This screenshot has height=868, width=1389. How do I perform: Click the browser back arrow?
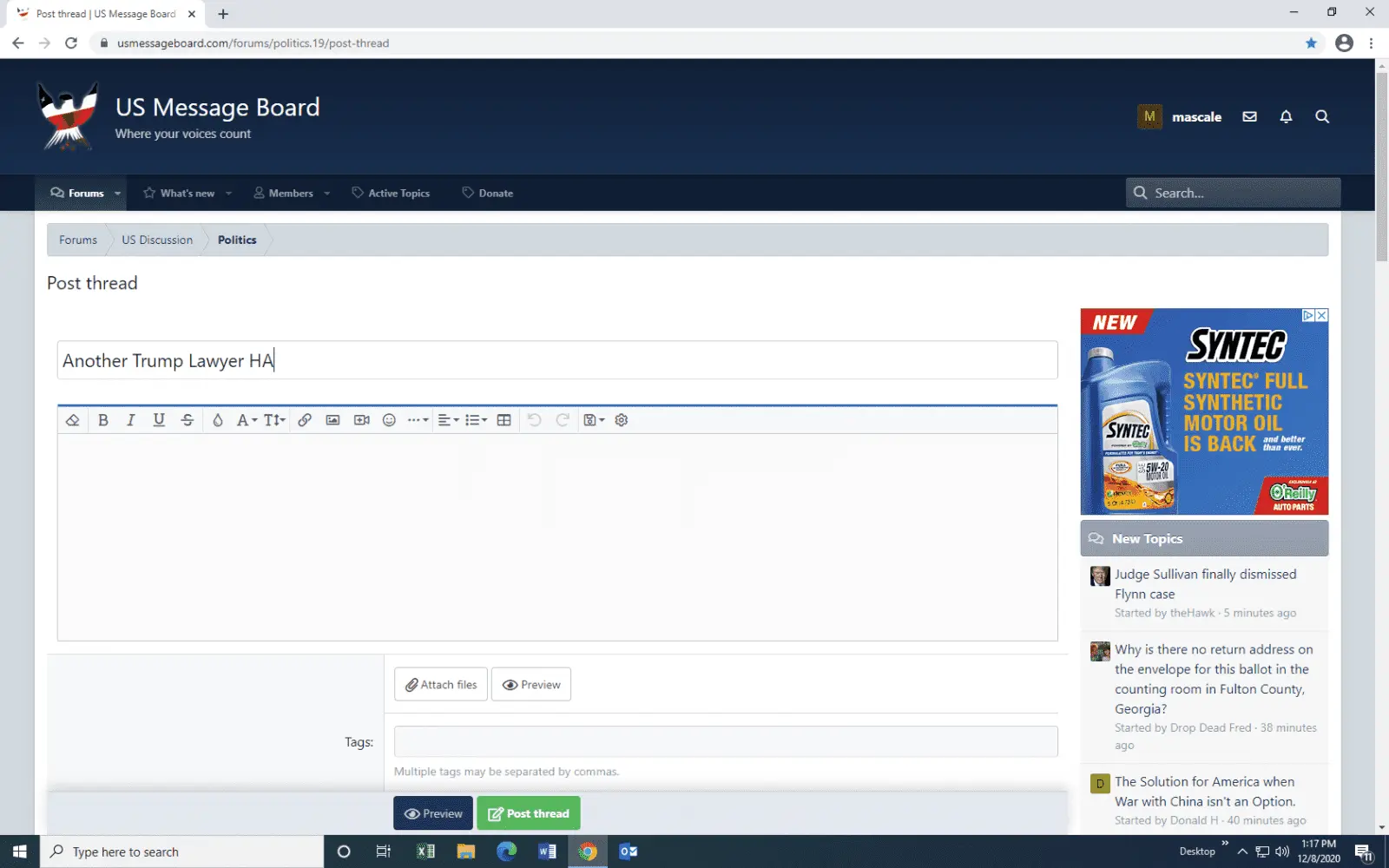[18, 43]
